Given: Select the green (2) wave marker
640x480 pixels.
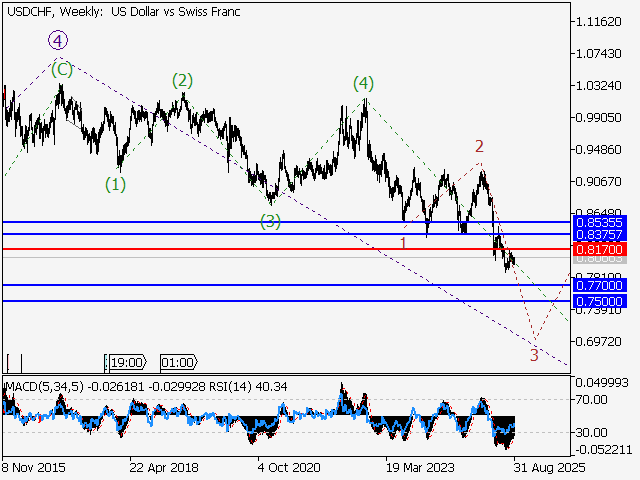Looking at the screenshot, I should (181, 81).
